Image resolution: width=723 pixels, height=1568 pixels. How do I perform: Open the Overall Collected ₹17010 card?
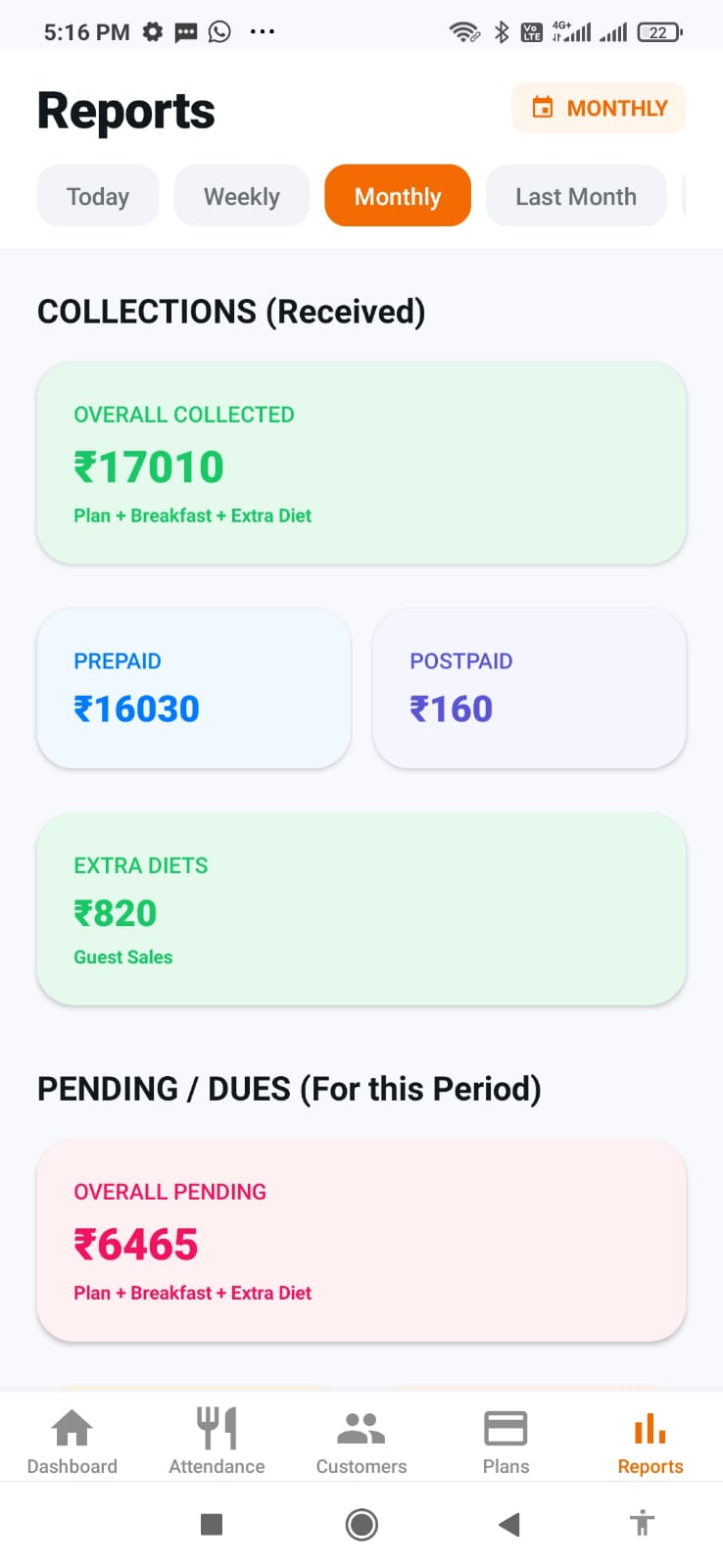coord(361,464)
